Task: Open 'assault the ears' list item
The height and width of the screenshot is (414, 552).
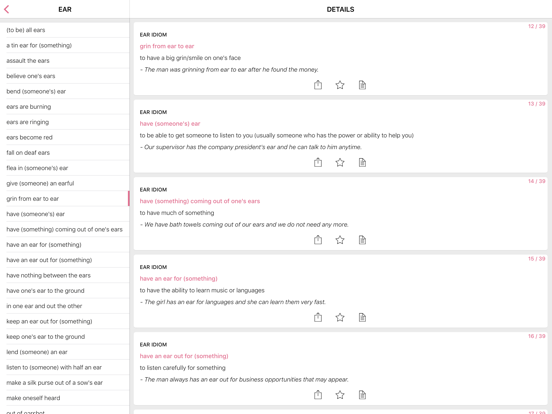Action: pos(65,61)
